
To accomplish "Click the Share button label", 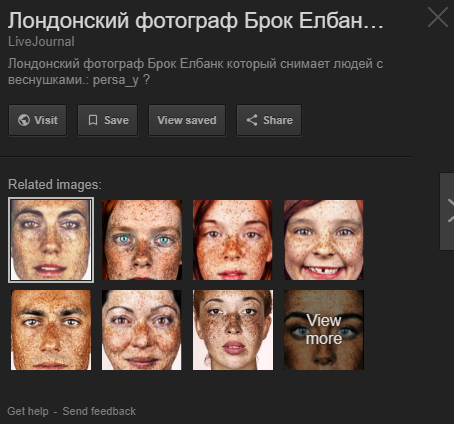I will (x=278, y=120).
